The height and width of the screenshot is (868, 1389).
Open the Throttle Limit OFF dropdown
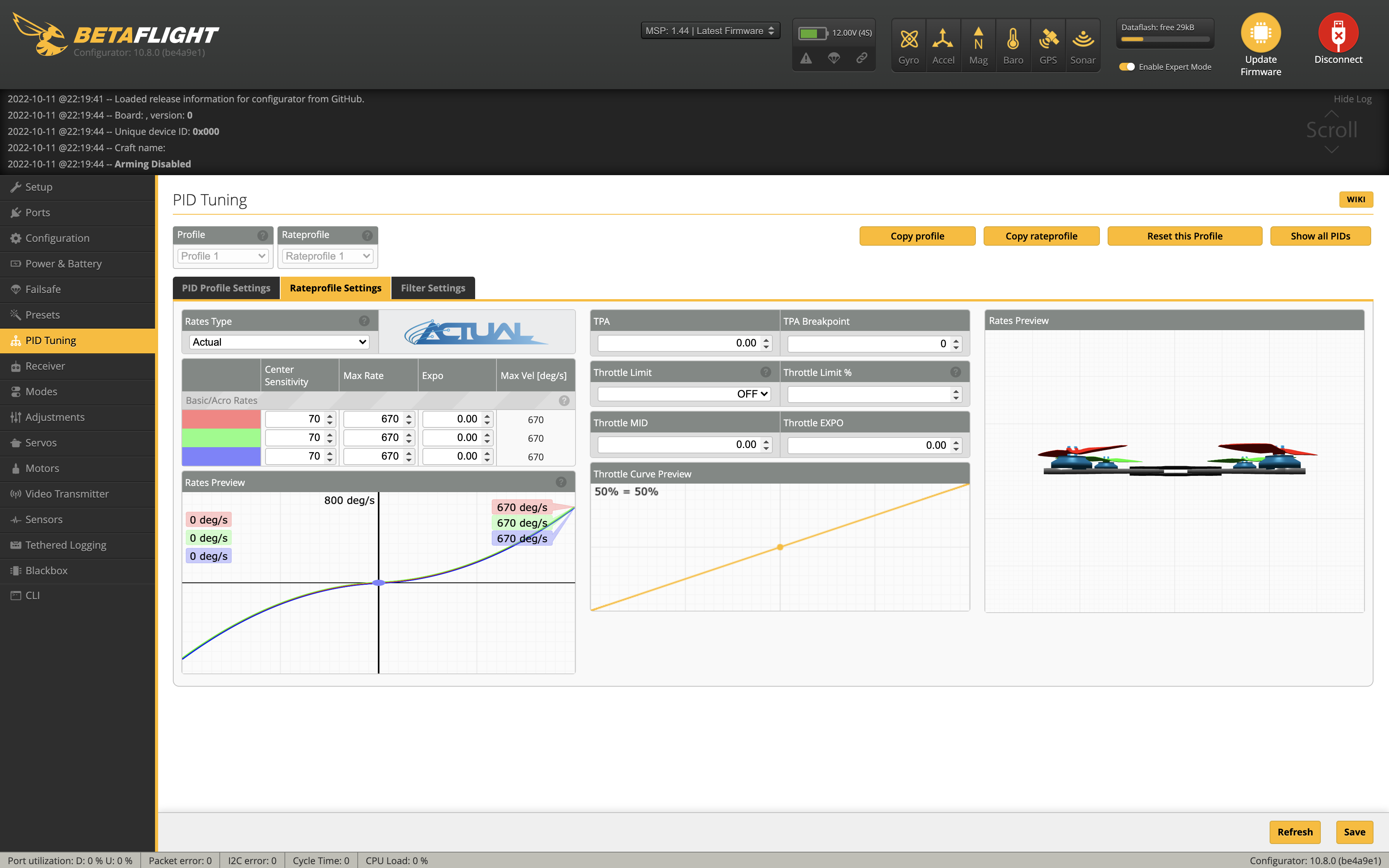click(684, 394)
